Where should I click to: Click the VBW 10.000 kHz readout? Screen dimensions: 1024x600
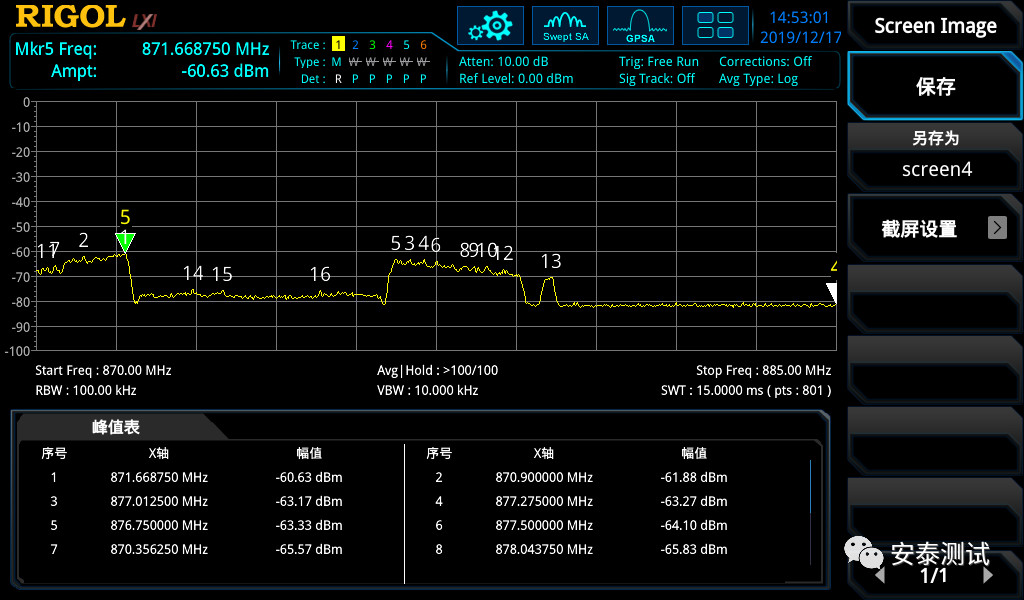click(428, 390)
